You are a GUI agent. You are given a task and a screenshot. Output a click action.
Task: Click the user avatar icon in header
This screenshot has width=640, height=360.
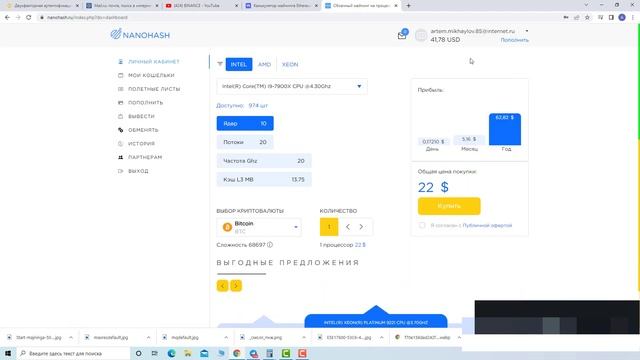click(x=421, y=36)
